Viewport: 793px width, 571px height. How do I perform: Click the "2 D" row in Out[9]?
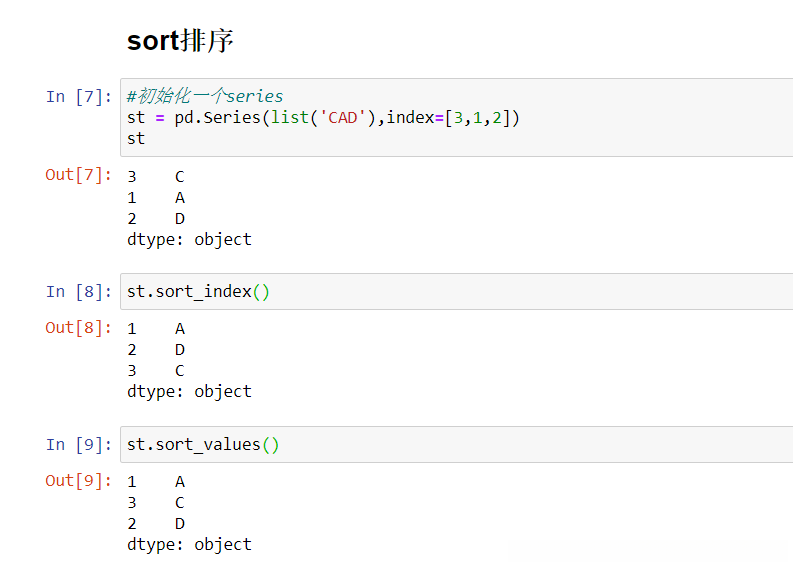pyautogui.click(x=156, y=523)
